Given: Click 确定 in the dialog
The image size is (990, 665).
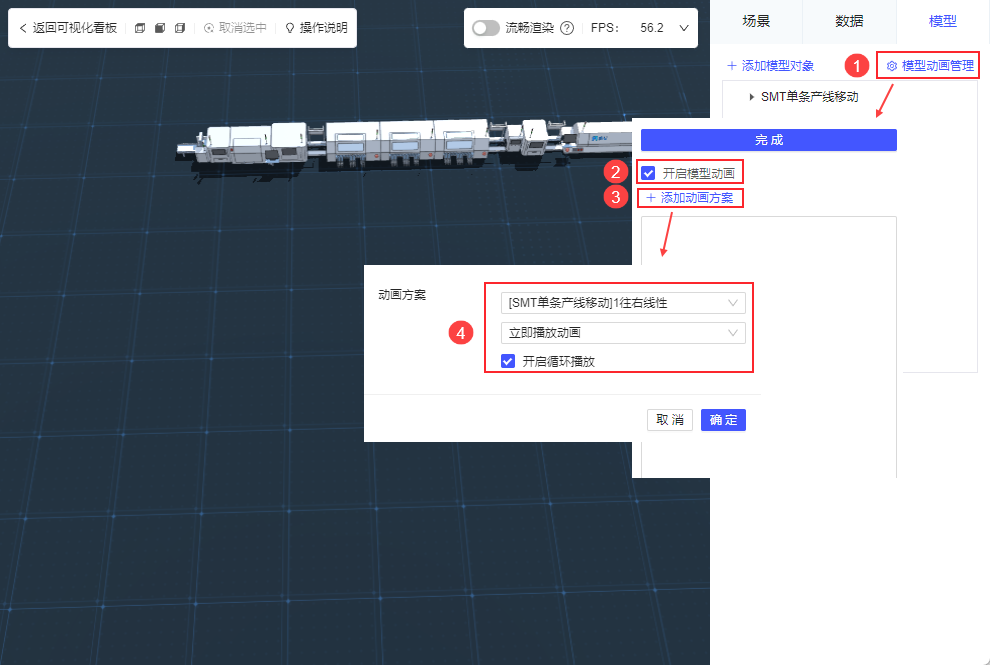Looking at the screenshot, I should 723,420.
